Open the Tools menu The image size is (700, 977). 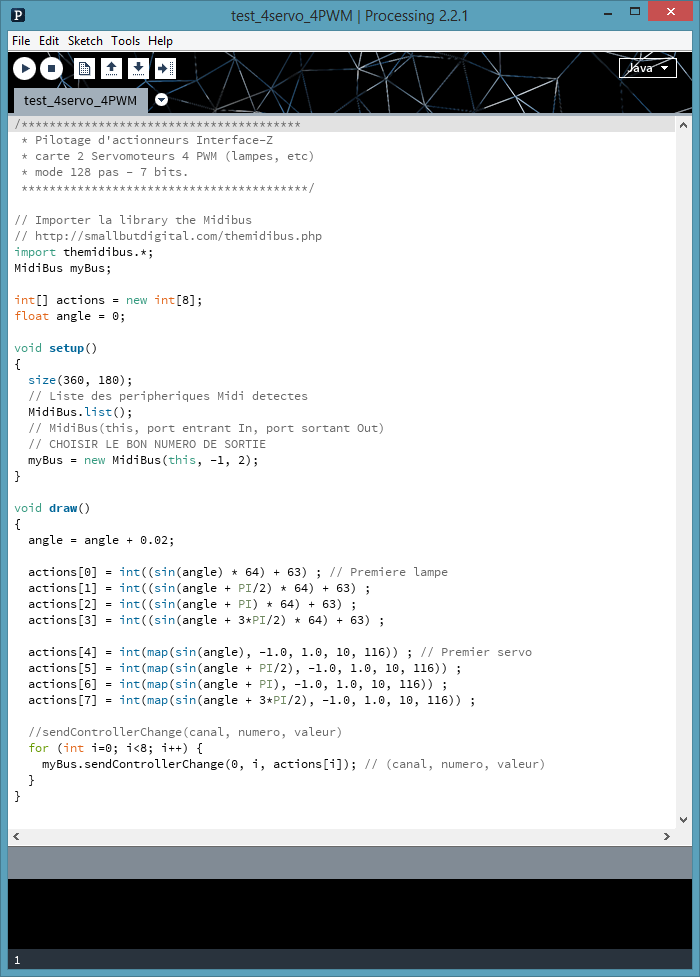126,41
